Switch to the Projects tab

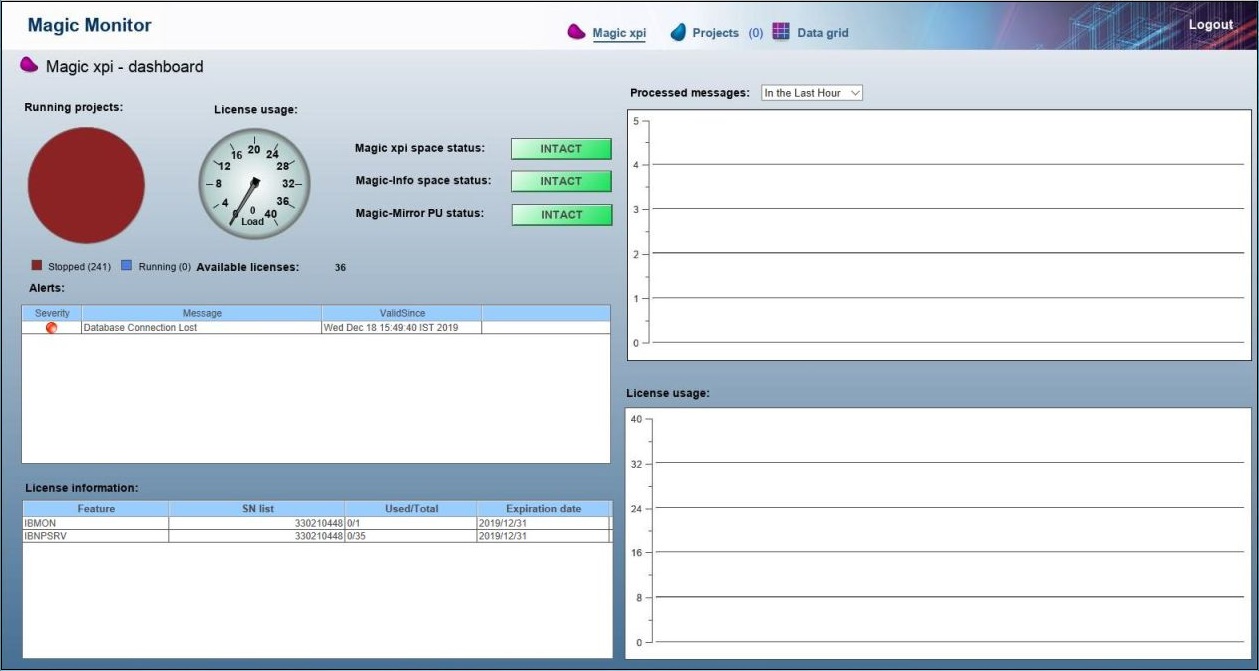tap(715, 33)
